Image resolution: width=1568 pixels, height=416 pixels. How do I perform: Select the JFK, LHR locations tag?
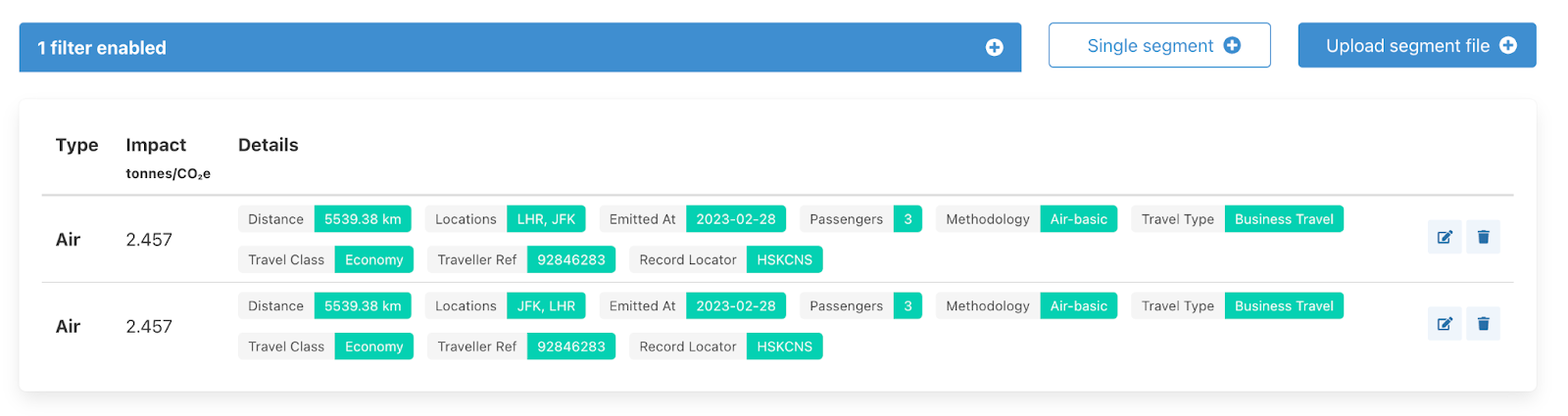546,306
